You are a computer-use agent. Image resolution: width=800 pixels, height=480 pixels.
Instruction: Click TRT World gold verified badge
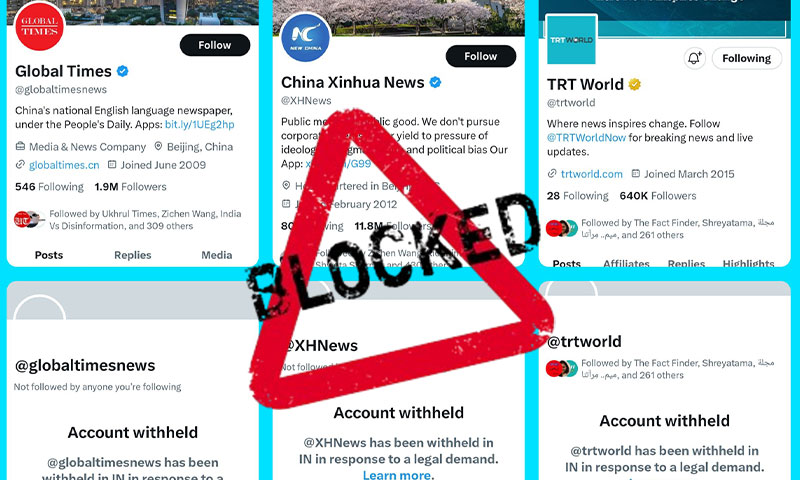tap(634, 84)
